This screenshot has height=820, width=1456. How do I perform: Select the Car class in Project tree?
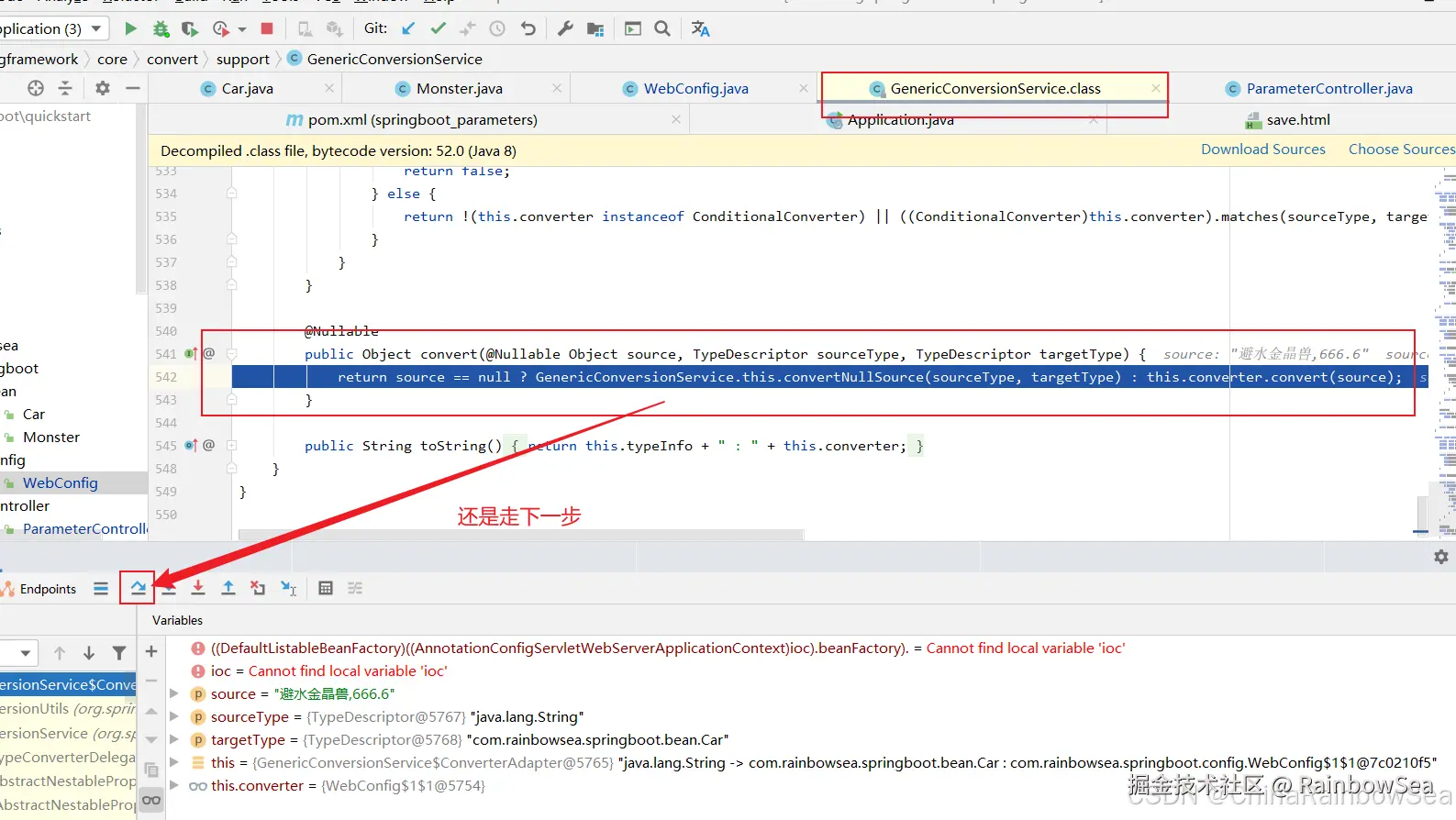point(34,414)
